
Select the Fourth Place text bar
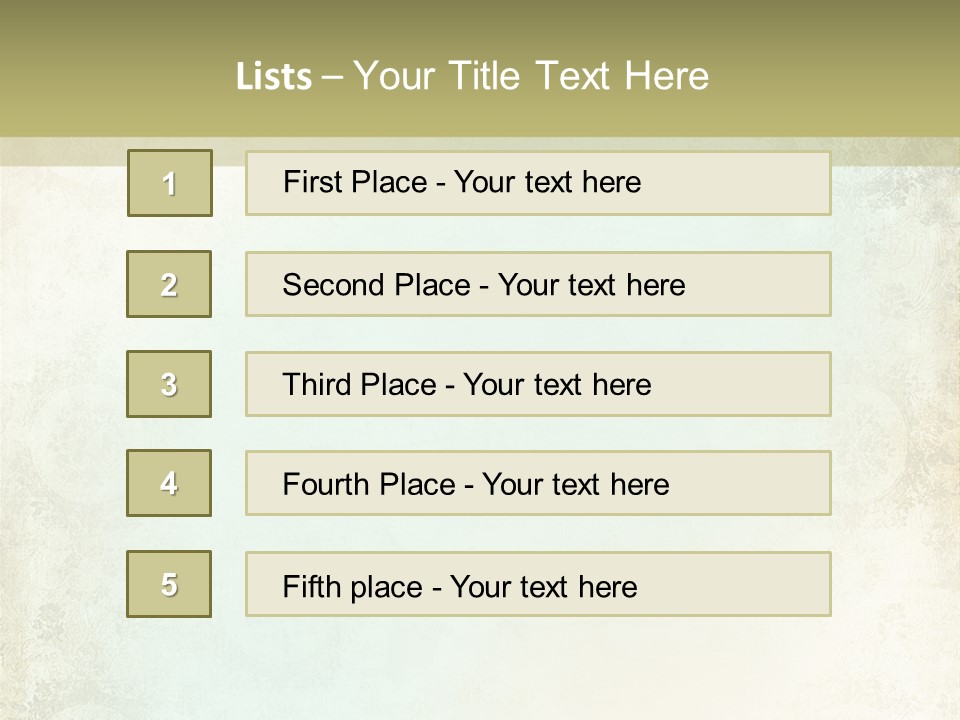point(538,484)
